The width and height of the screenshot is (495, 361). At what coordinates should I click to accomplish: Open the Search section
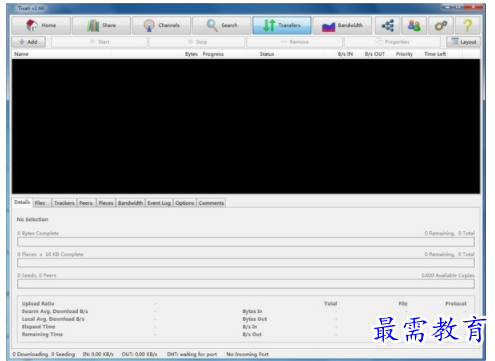click(222, 25)
